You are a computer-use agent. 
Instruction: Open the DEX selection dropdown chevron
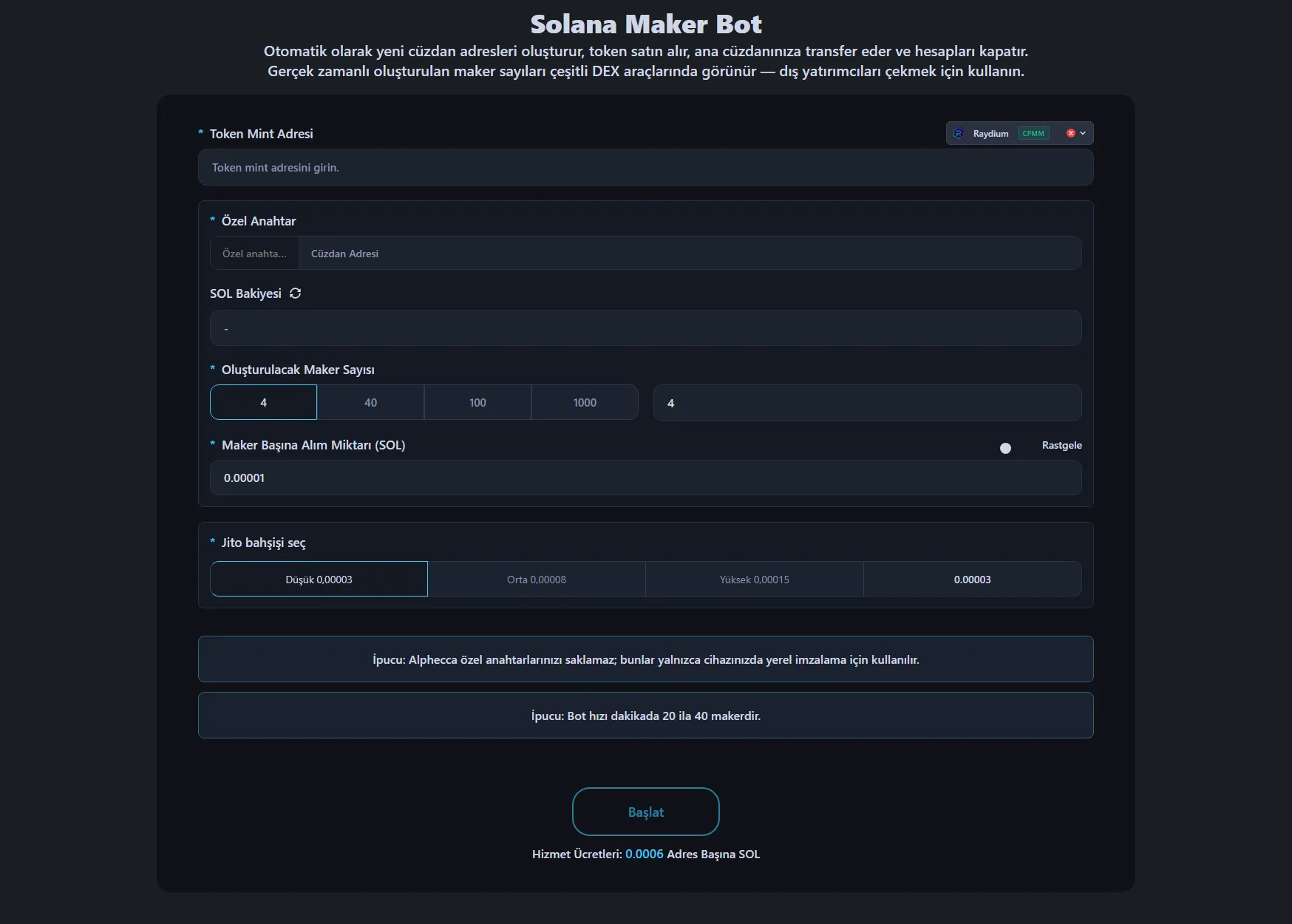coord(1083,133)
